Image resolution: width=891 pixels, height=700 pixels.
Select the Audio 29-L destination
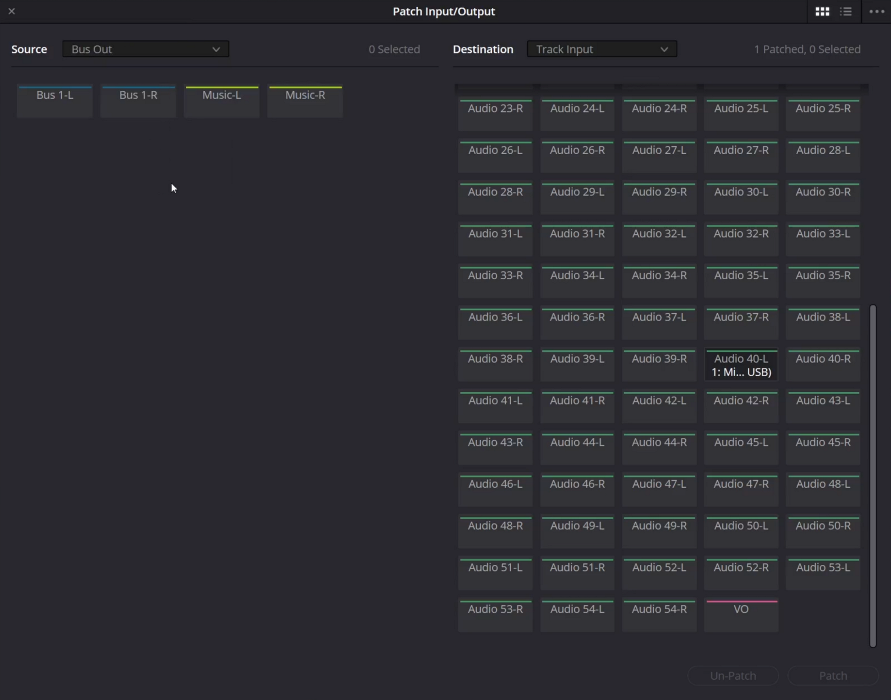pos(577,198)
